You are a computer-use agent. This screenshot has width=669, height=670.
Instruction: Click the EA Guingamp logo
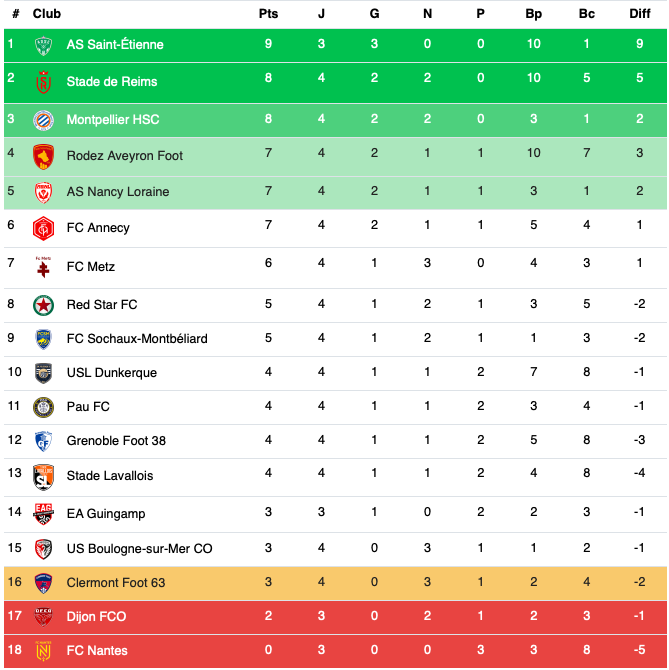click(43, 514)
